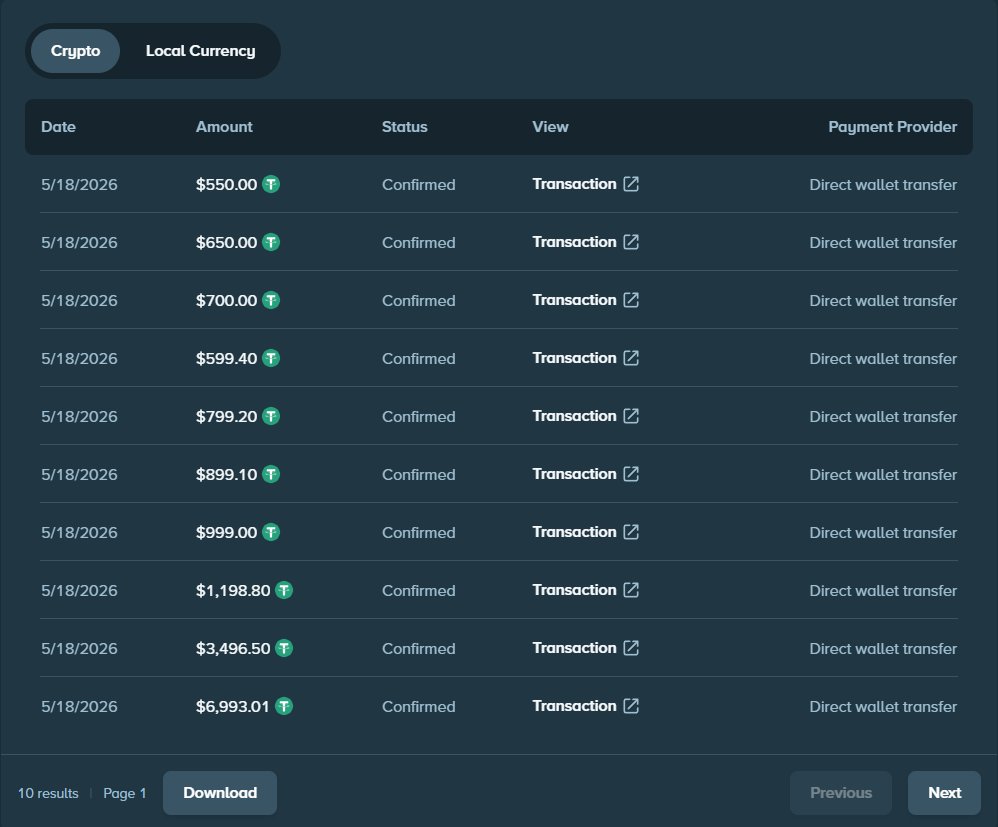Open the Transaction link for $650.00
998x827 pixels.
click(x=574, y=242)
